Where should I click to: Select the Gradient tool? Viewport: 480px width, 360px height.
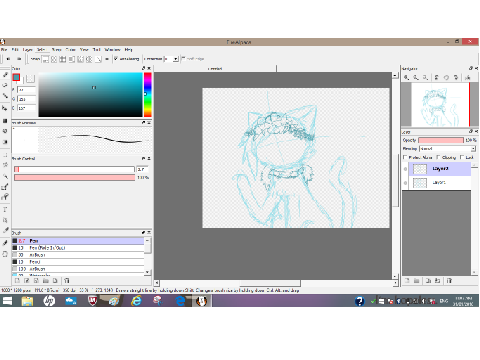pyautogui.click(x=5, y=142)
